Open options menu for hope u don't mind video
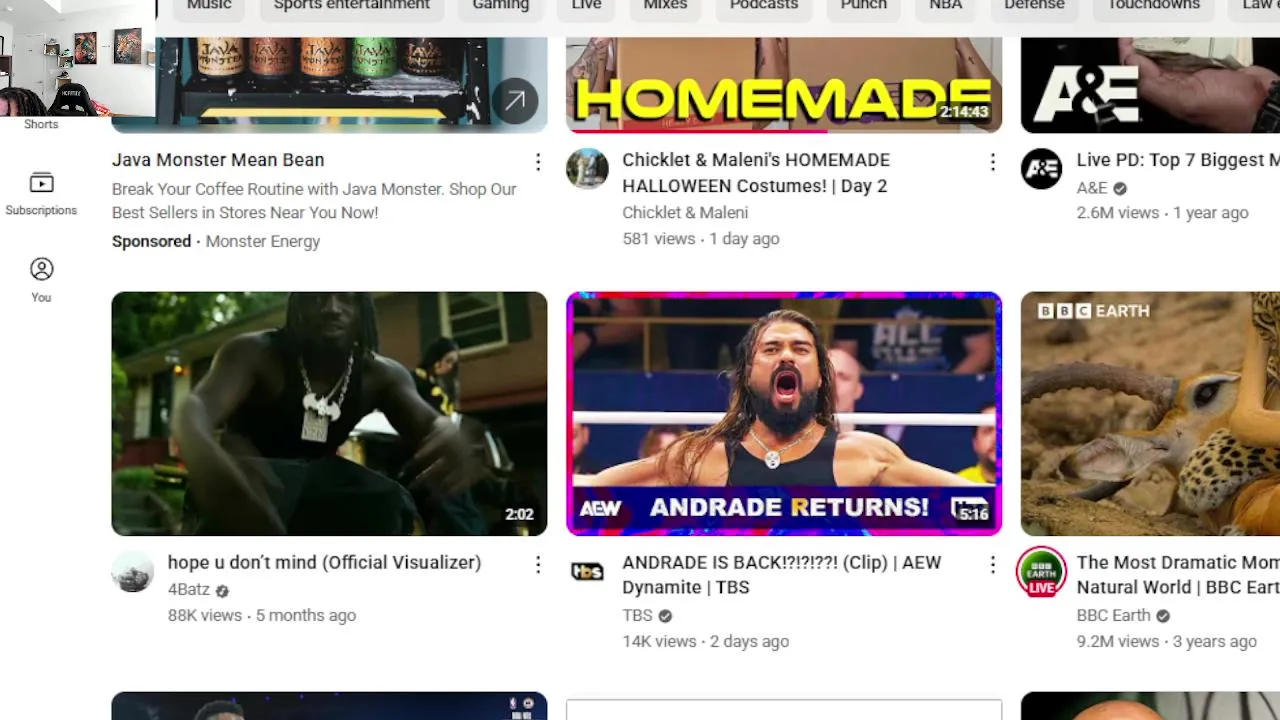Screen dimensions: 1280x720 (x=538, y=564)
